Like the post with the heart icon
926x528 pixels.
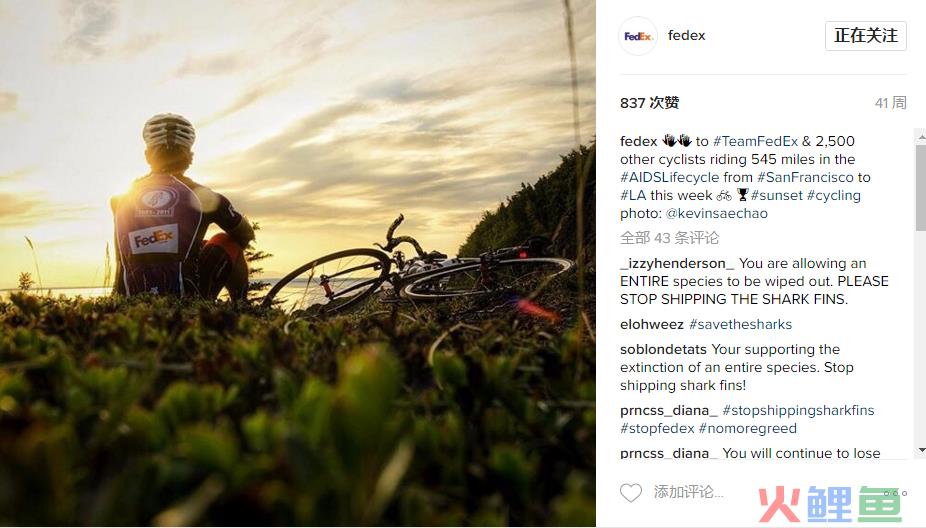tap(631, 493)
